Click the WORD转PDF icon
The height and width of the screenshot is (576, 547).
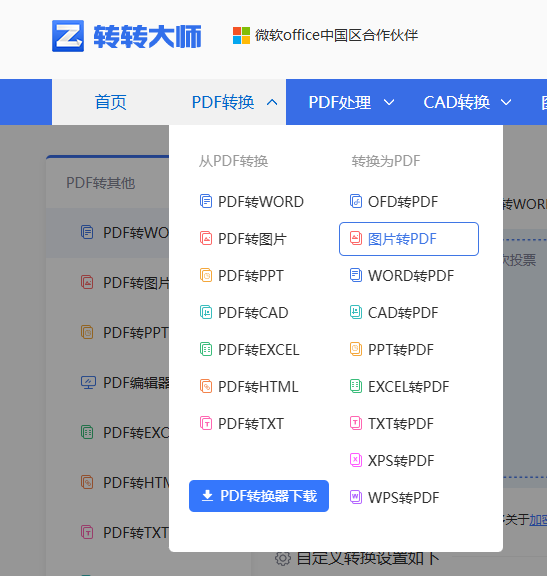[356, 276]
